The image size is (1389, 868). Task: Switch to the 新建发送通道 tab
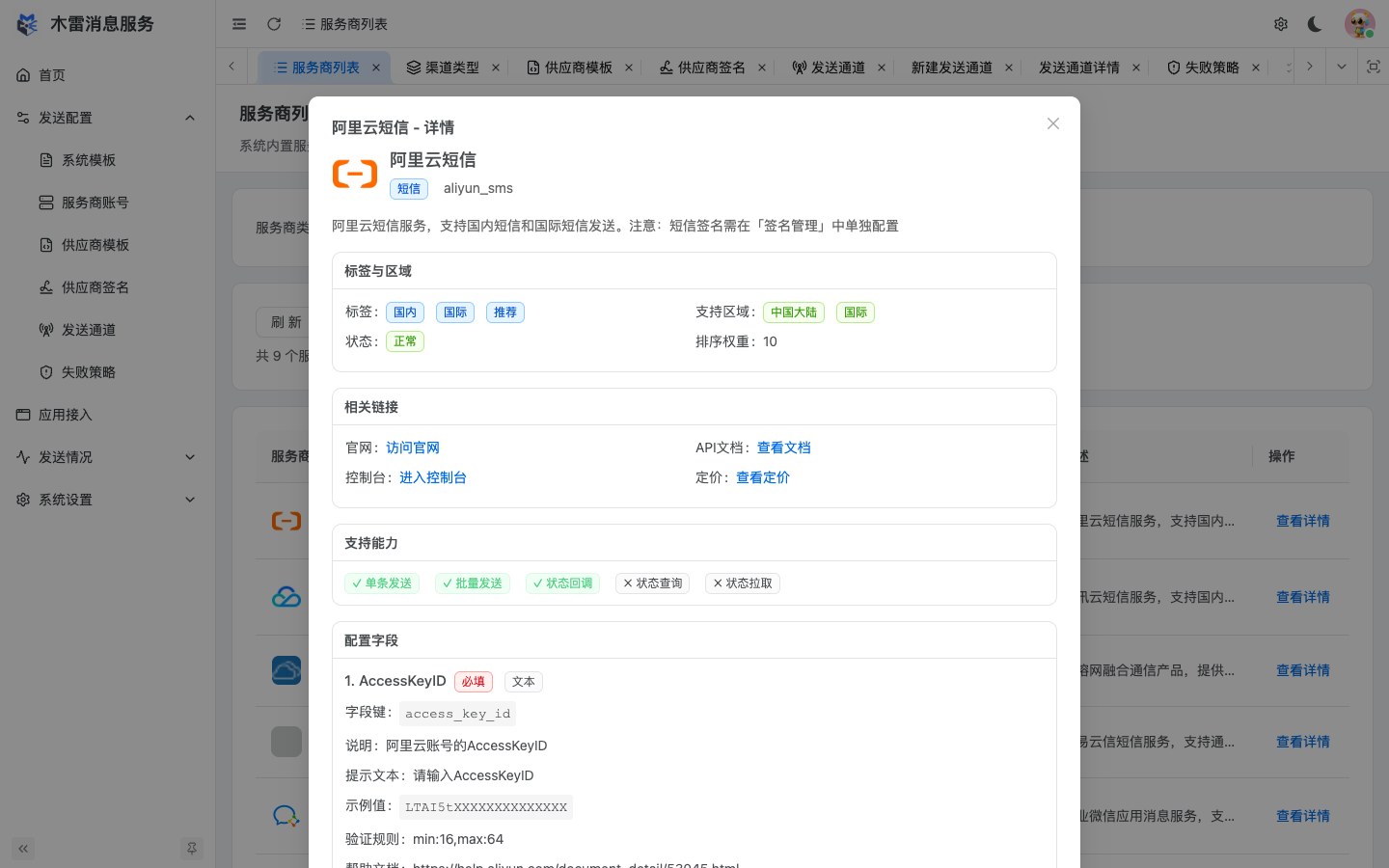tap(952, 68)
